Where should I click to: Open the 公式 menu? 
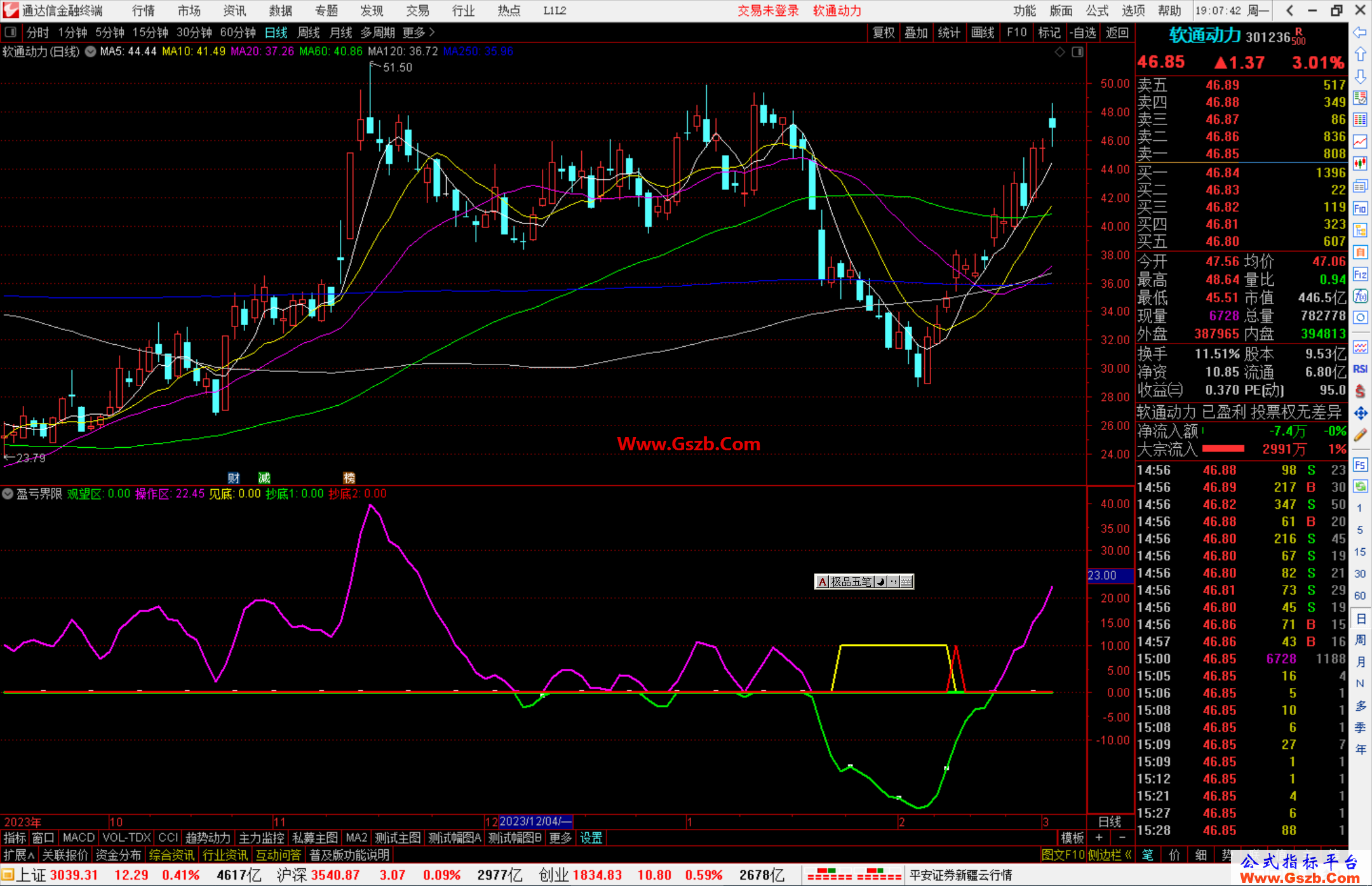pos(1097,11)
